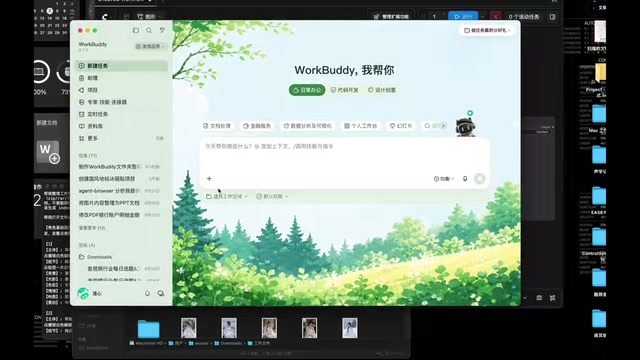This screenshot has width=640, height=360.
Task: Open the 选择工作空间 dropdown
Action: click(x=227, y=196)
